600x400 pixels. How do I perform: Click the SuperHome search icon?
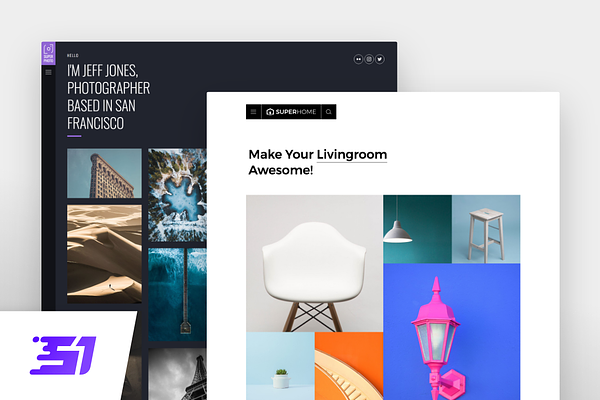click(x=329, y=112)
